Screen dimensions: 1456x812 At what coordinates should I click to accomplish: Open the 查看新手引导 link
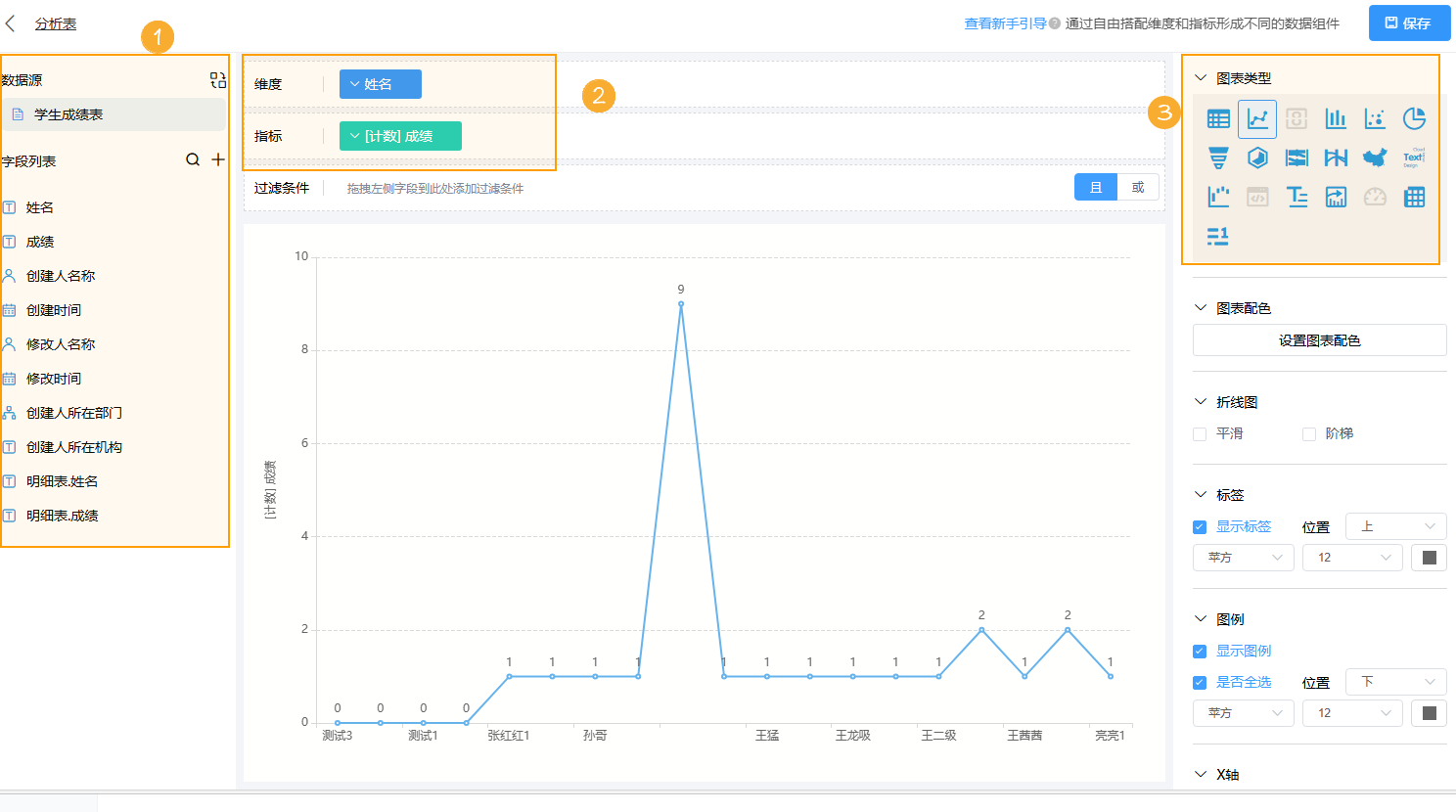(1005, 23)
